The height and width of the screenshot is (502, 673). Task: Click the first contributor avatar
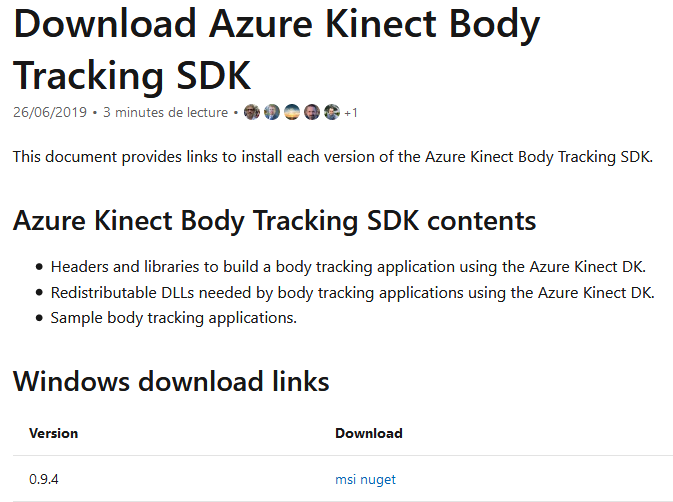click(x=252, y=112)
